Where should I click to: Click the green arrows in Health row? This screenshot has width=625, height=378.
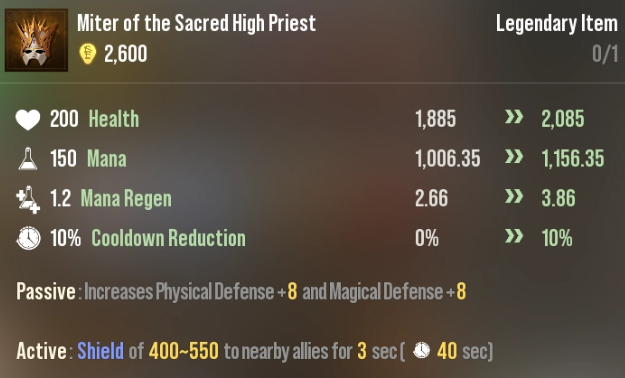point(514,117)
